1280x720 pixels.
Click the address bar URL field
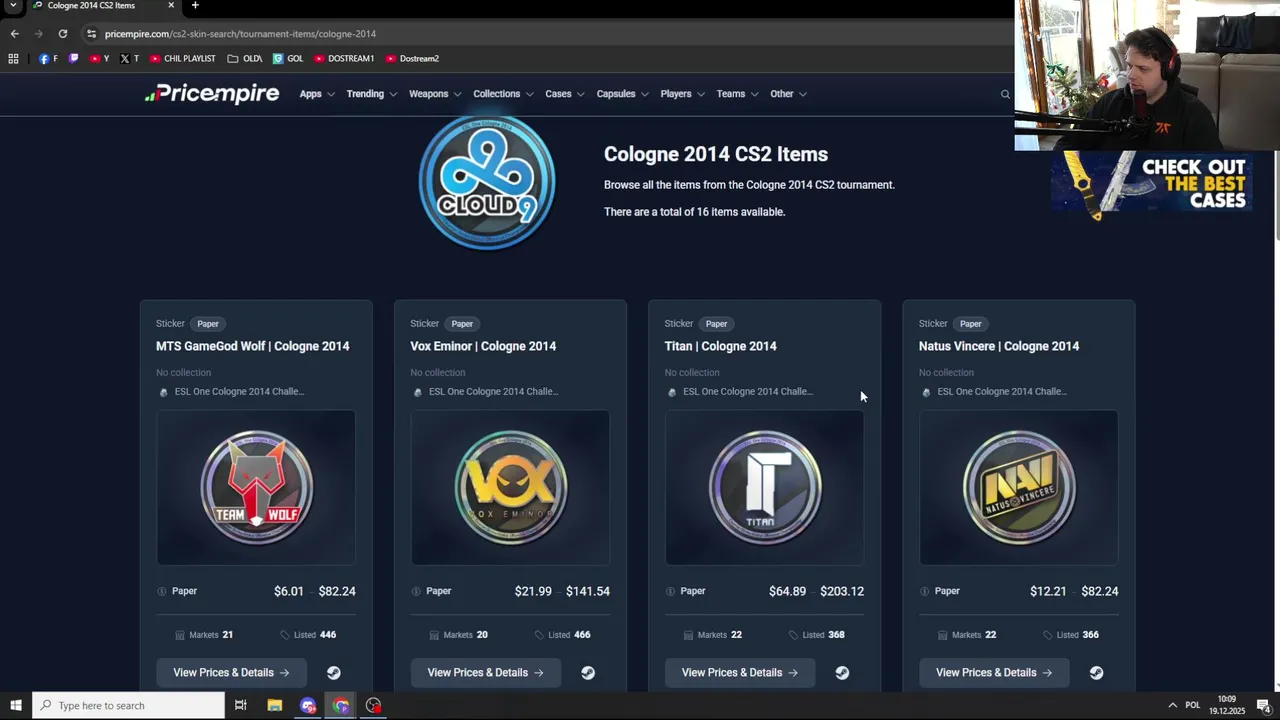coord(540,33)
